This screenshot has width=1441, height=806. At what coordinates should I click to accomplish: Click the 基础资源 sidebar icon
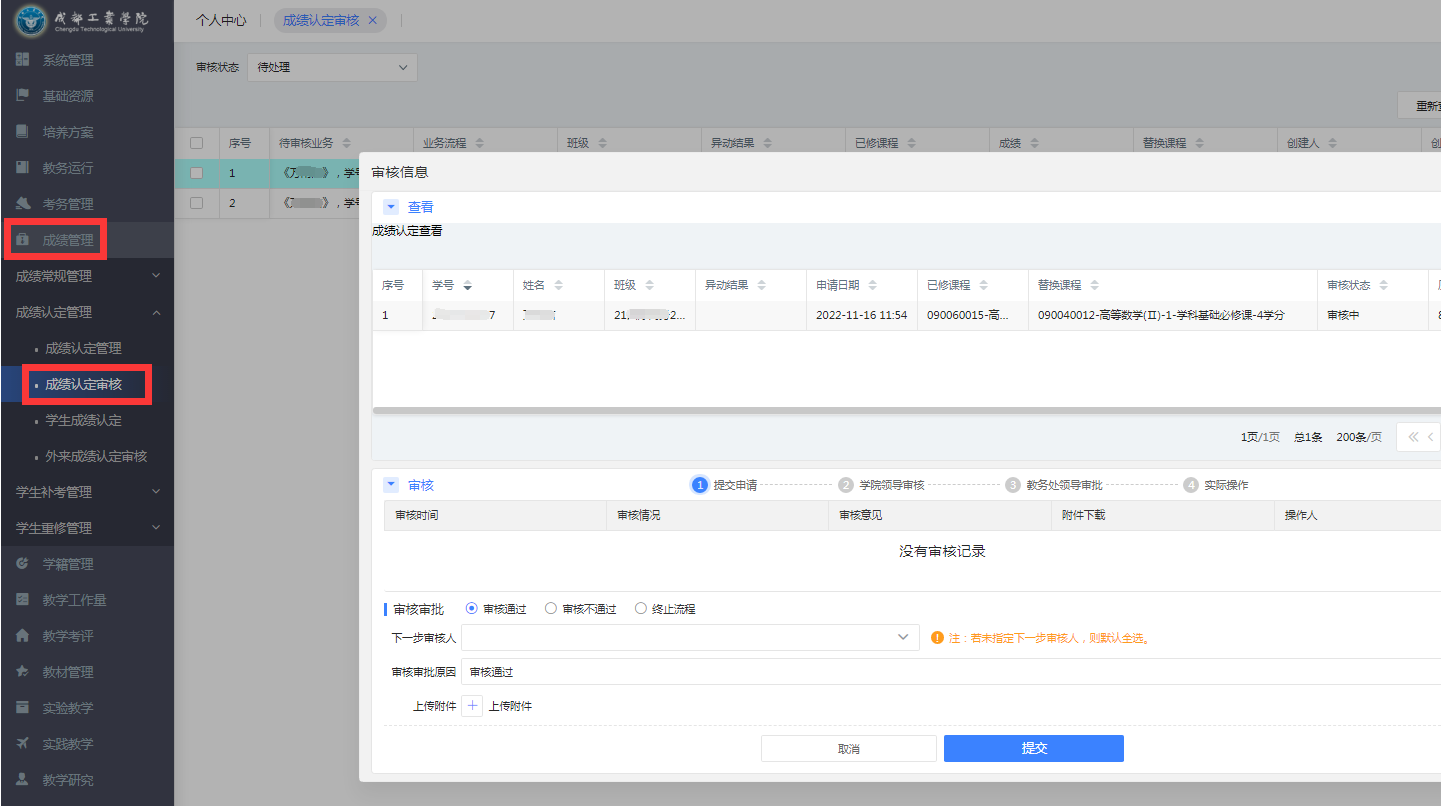pos(23,96)
